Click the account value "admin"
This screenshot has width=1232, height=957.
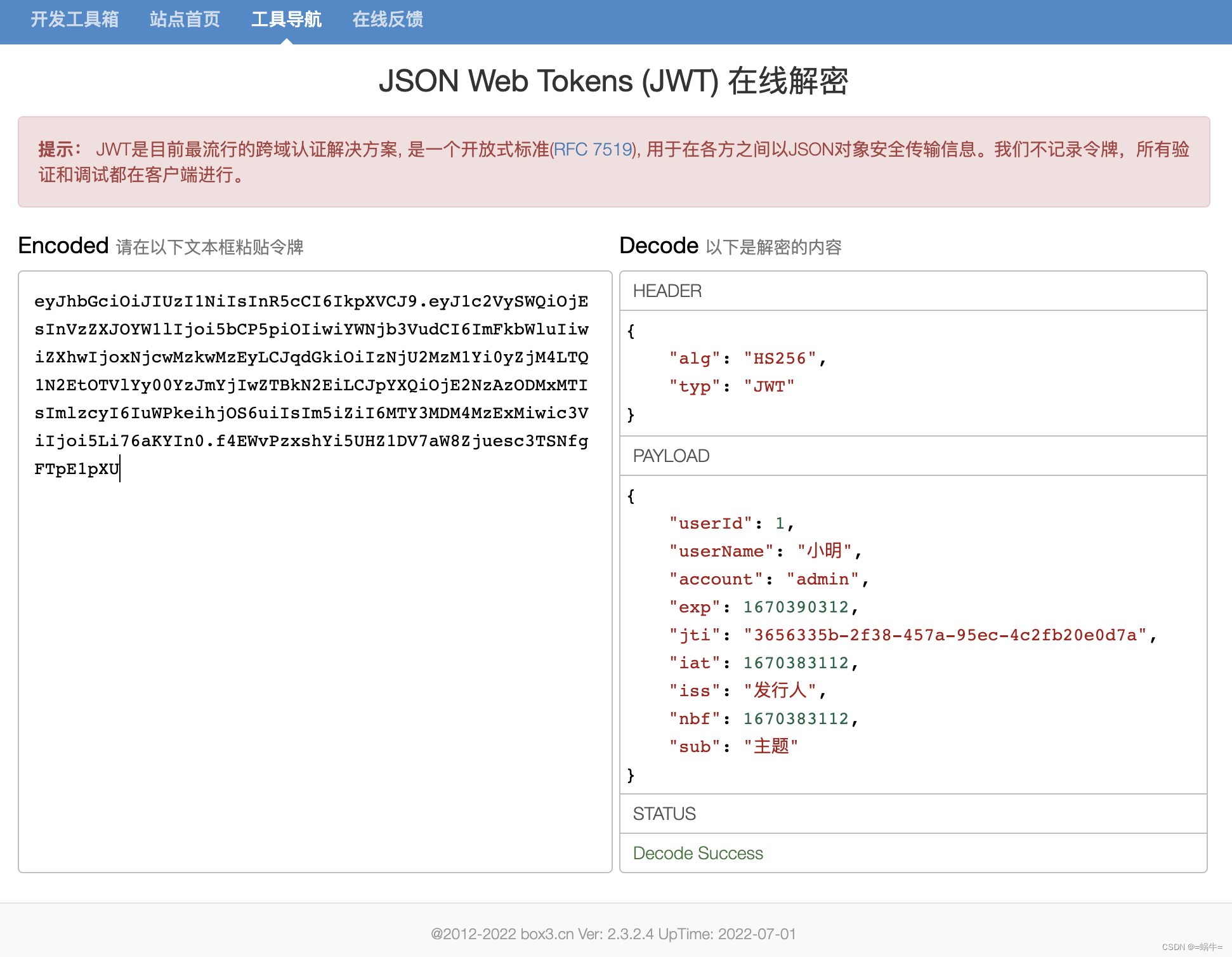tap(822, 579)
